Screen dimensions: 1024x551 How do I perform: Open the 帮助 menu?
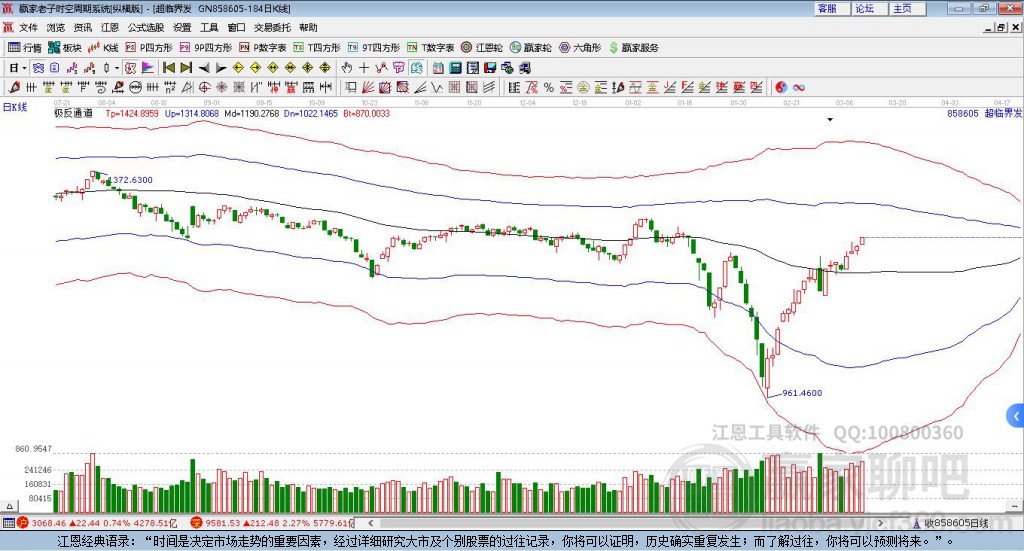(x=308, y=27)
